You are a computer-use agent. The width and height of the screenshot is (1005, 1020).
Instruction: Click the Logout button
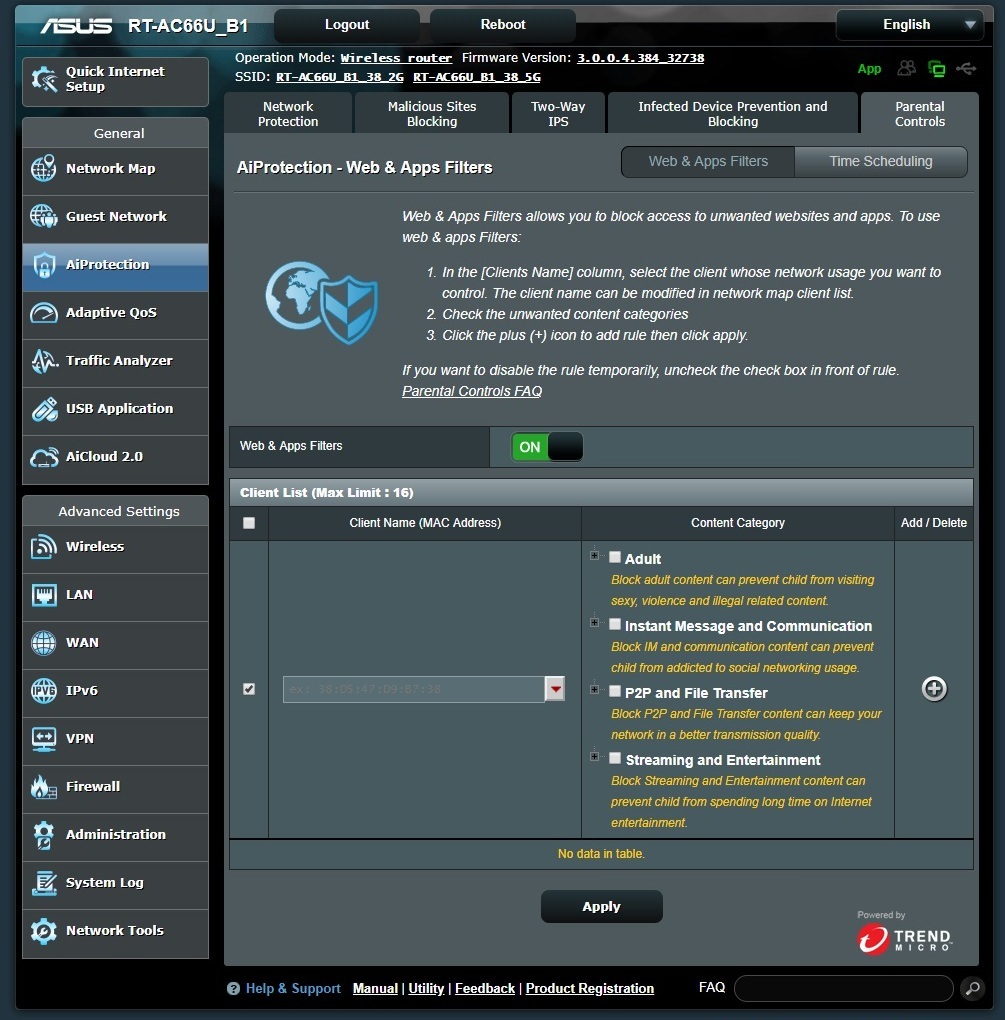[347, 25]
